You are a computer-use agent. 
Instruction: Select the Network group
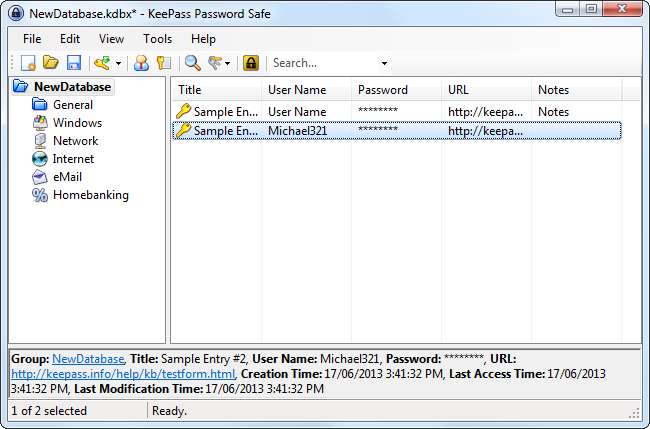pyautogui.click(x=75, y=141)
